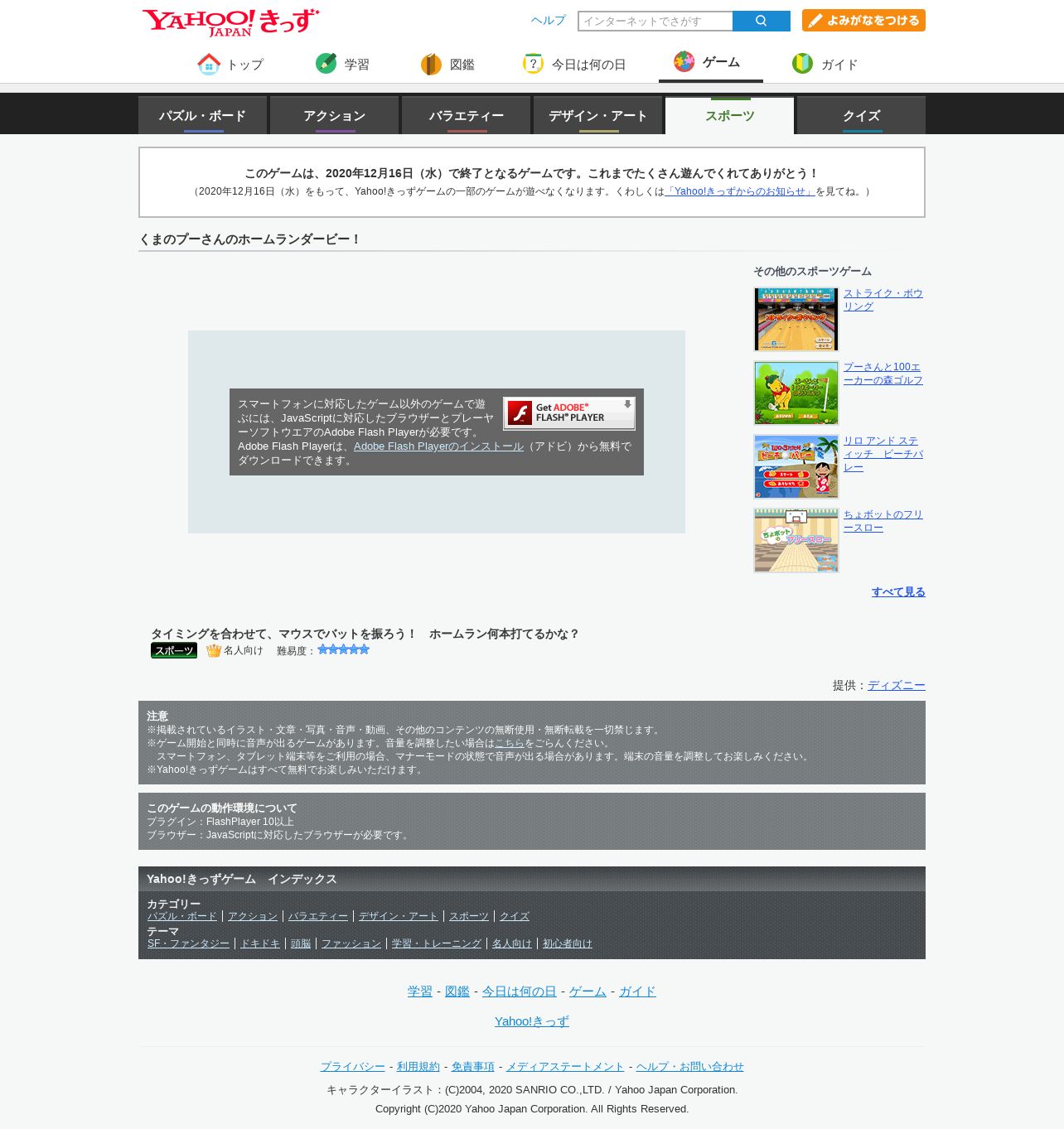Click the crown icon next to 名人向け

coord(214,650)
